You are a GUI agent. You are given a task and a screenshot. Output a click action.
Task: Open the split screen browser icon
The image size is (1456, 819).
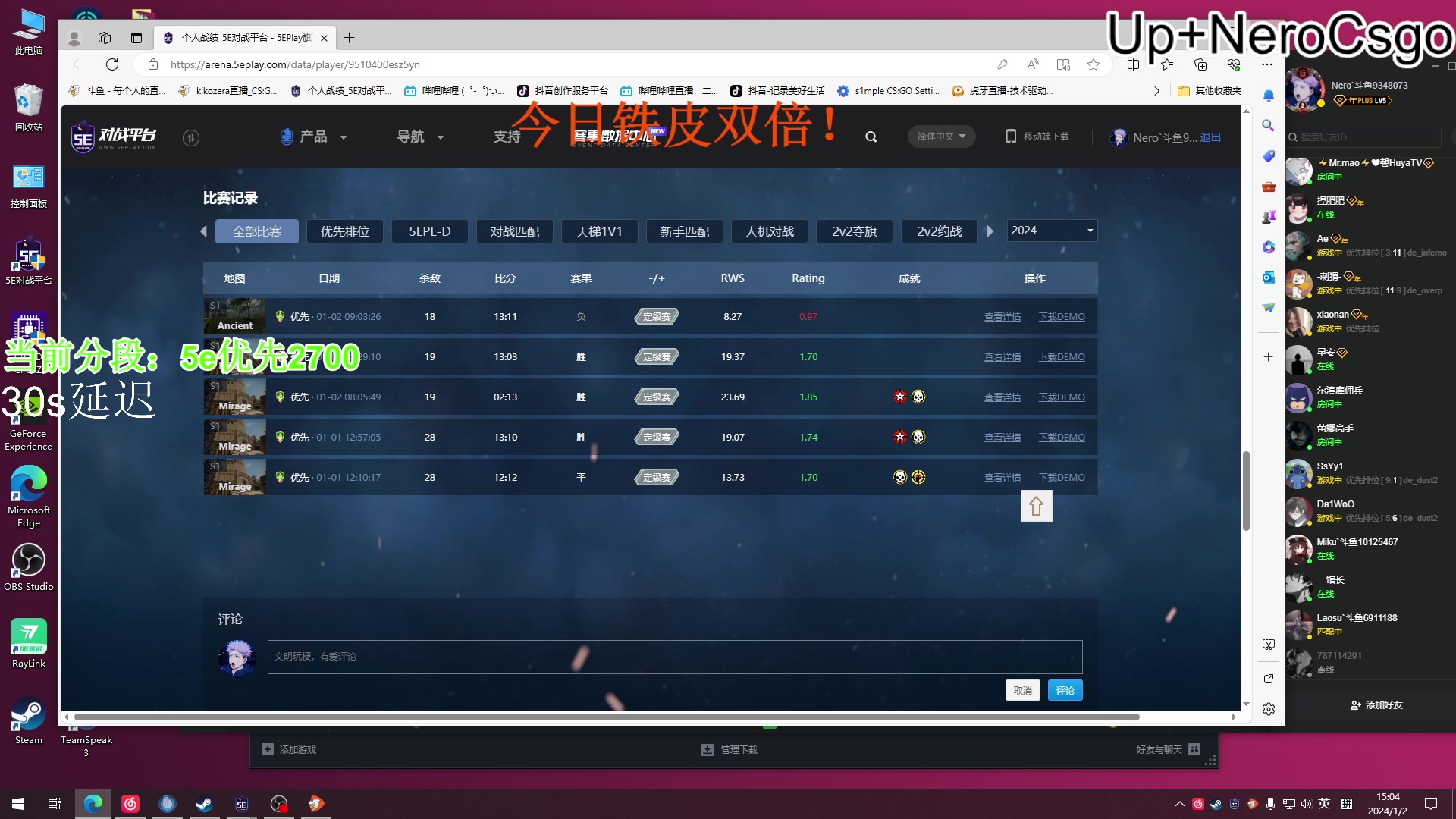(1133, 64)
